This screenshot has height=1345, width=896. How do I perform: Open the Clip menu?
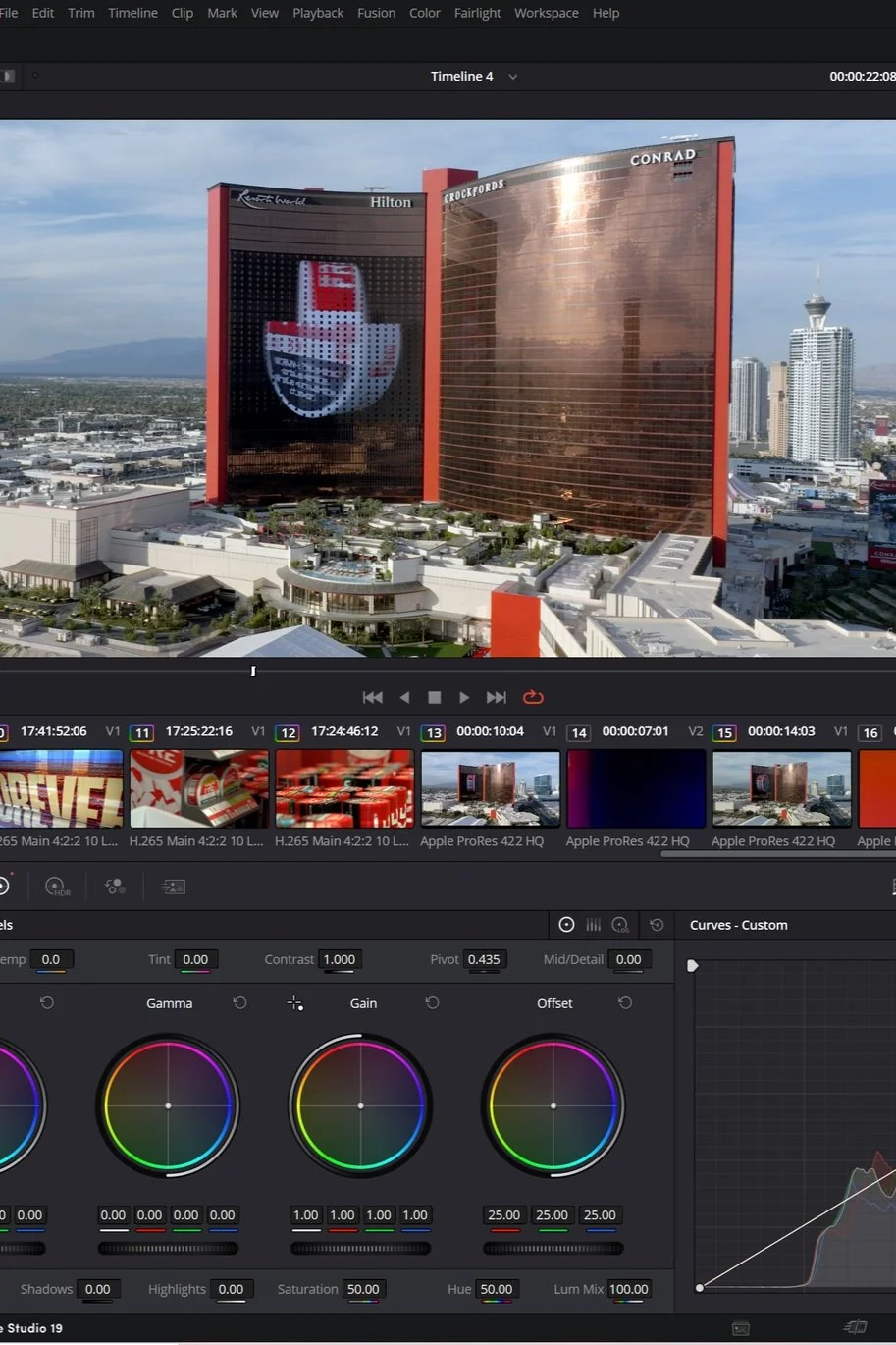[x=183, y=13]
